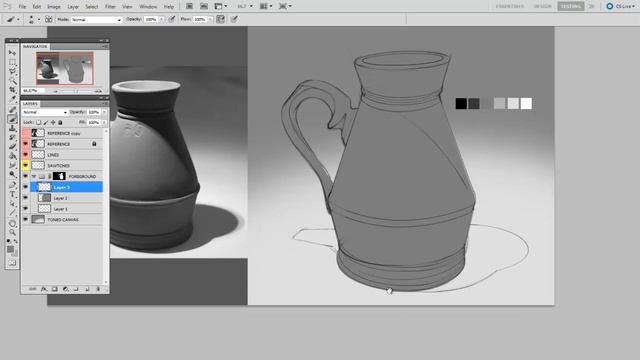Hide the SWATCHES layer
This screenshot has height=360, width=640.
[26, 165]
